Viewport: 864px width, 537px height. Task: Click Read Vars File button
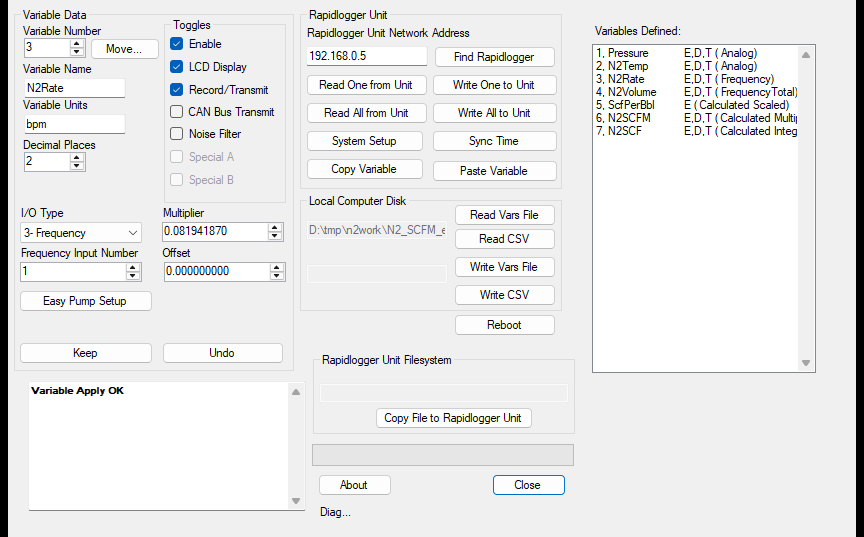[504, 215]
